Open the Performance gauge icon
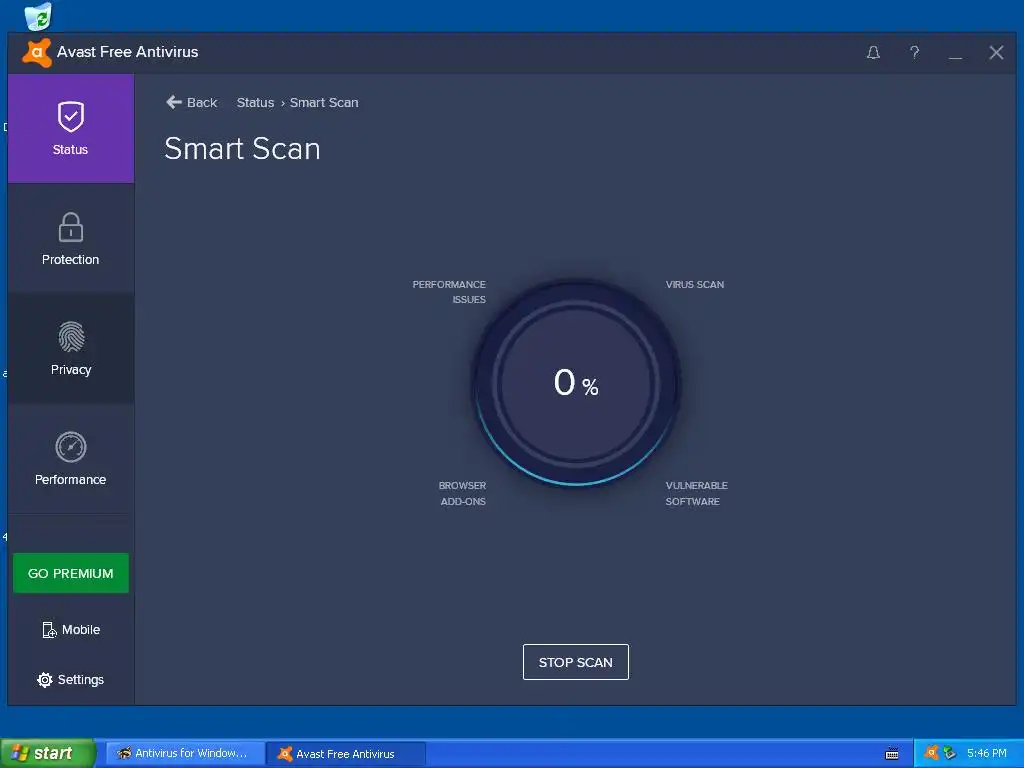This screenshot has width=1024, height=768. coord(71,447)
